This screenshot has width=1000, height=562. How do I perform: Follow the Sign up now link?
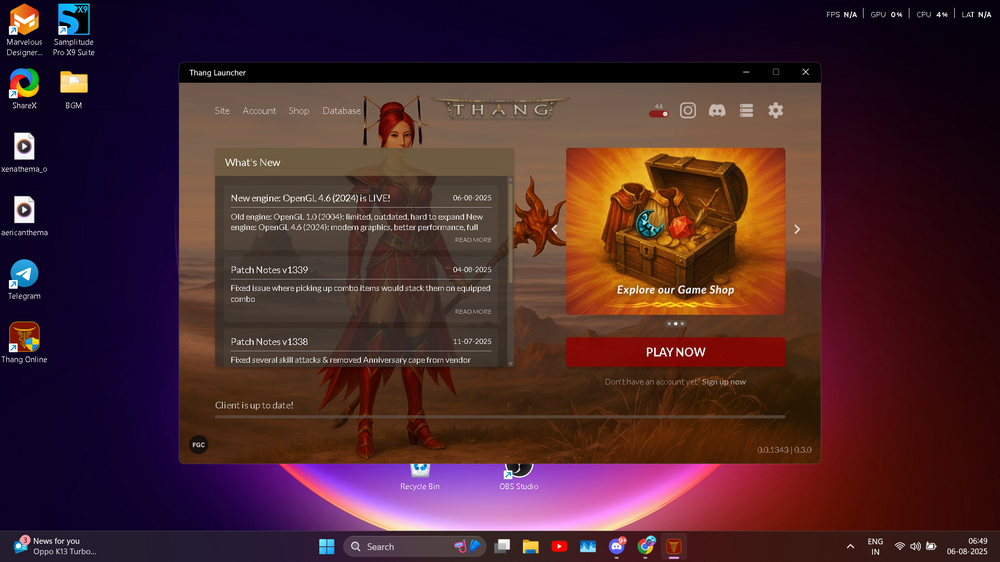[724, 381]
